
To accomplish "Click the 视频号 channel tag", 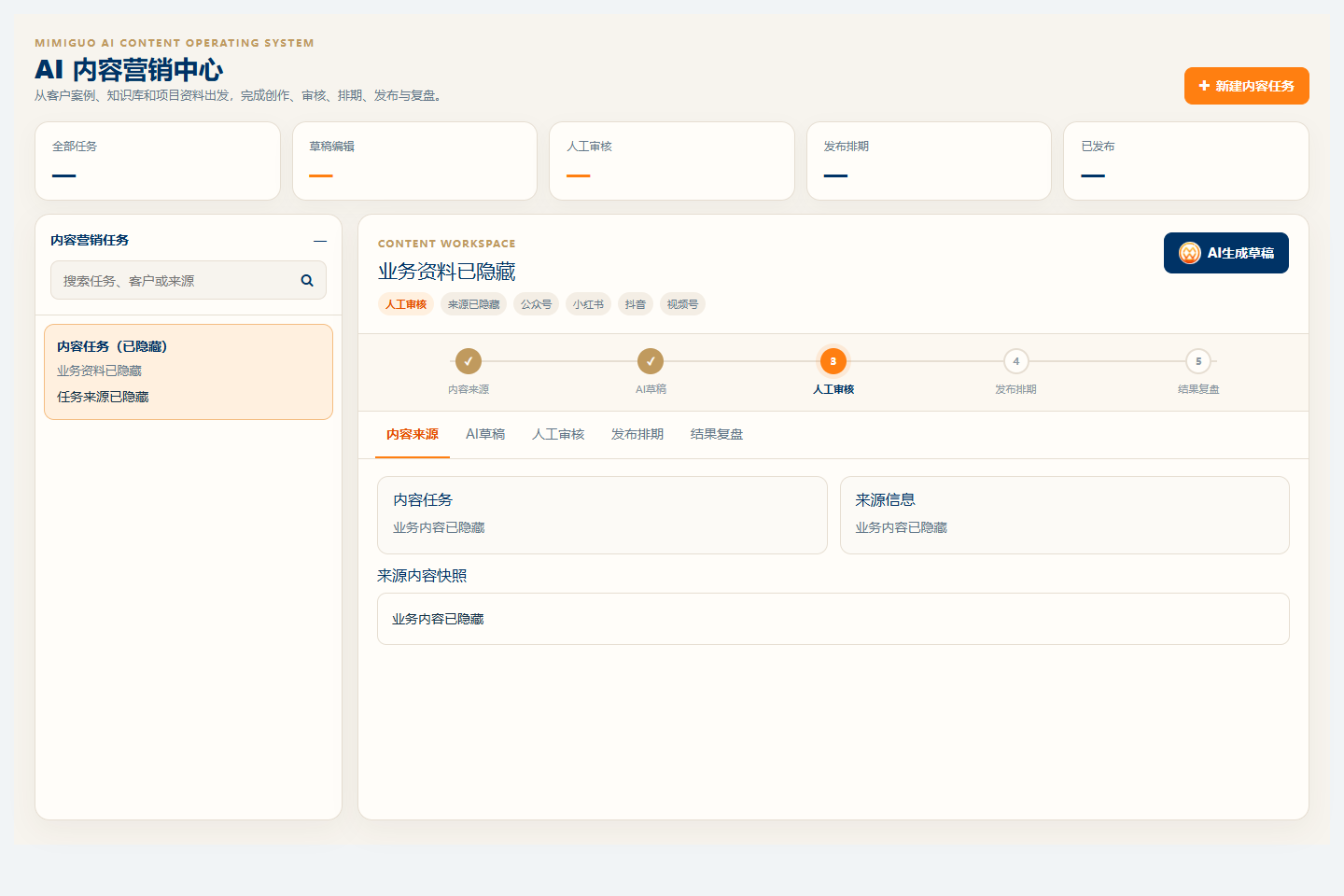I will coord(682,304).
